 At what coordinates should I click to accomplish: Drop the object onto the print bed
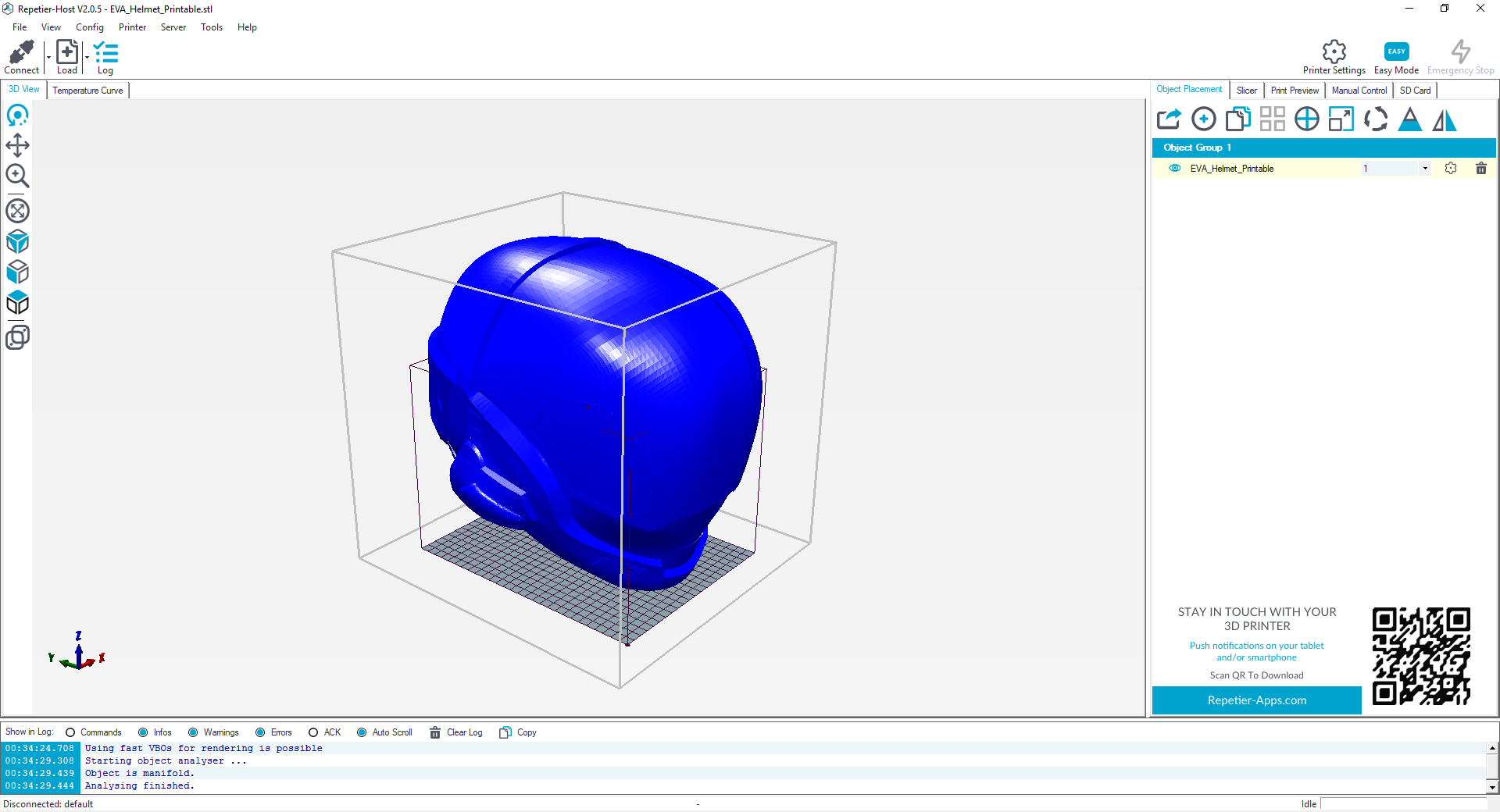pyautogui.click(x=1410, y=119)
